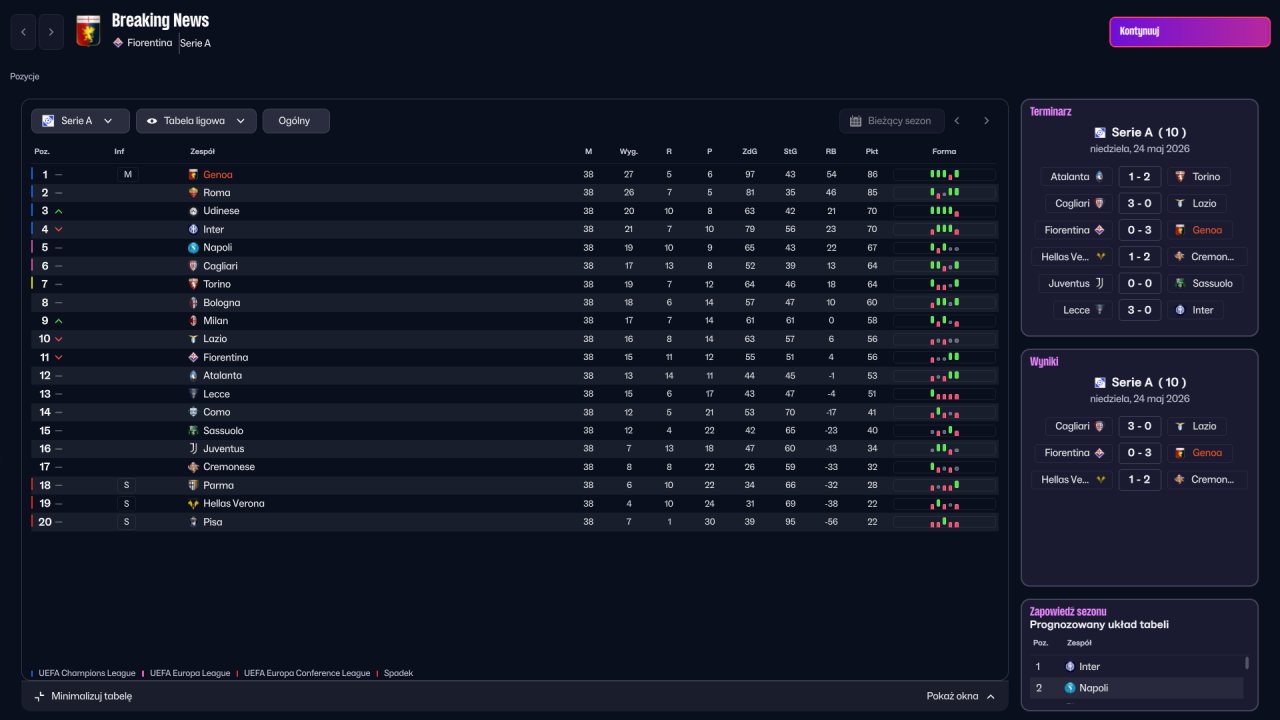This screenshot has width=1280, height=720.
Task: Use the Zapowiedź sezonu panel scrollbar
Action: 1246,662
